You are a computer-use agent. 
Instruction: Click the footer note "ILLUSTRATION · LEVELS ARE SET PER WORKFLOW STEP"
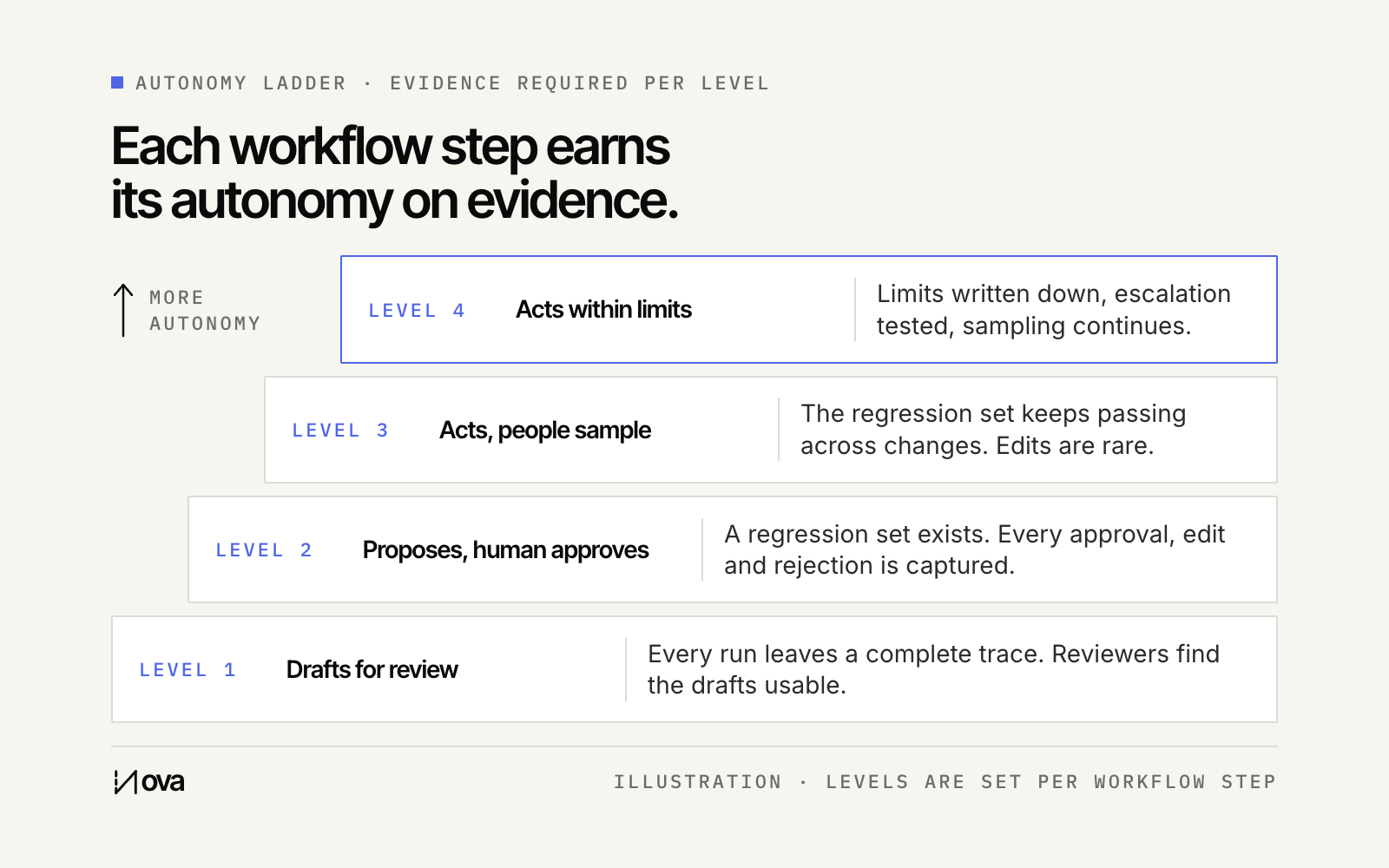(945, 782)
